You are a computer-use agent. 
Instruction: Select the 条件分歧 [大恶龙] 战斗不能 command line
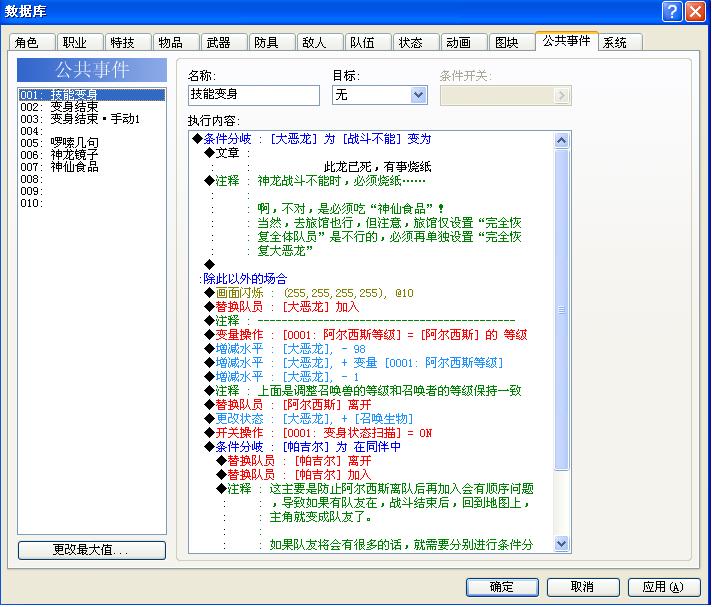click(311, 139)
